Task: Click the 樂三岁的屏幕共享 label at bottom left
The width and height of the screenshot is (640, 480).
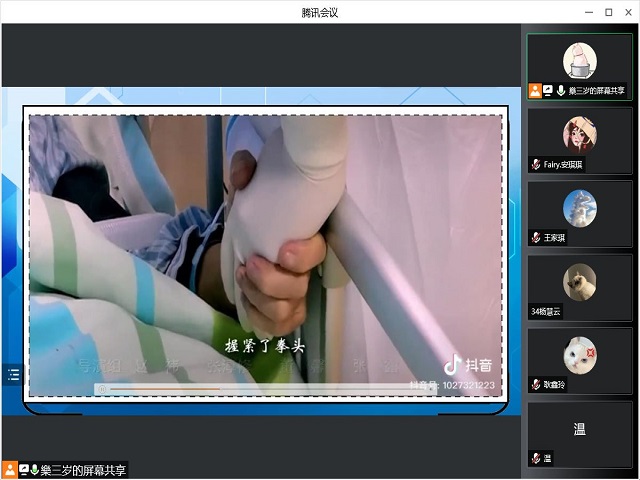Action: [84, 470]
